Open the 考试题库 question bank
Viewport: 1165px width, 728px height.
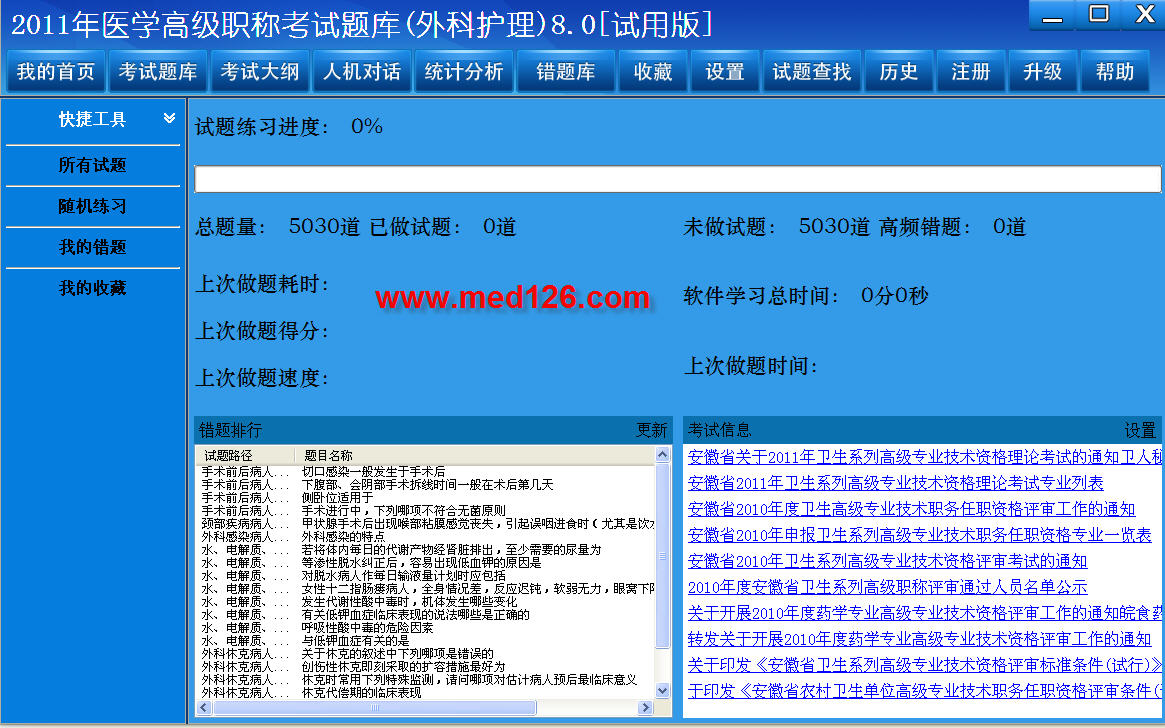pyautogui.click(x=158, y=72)
